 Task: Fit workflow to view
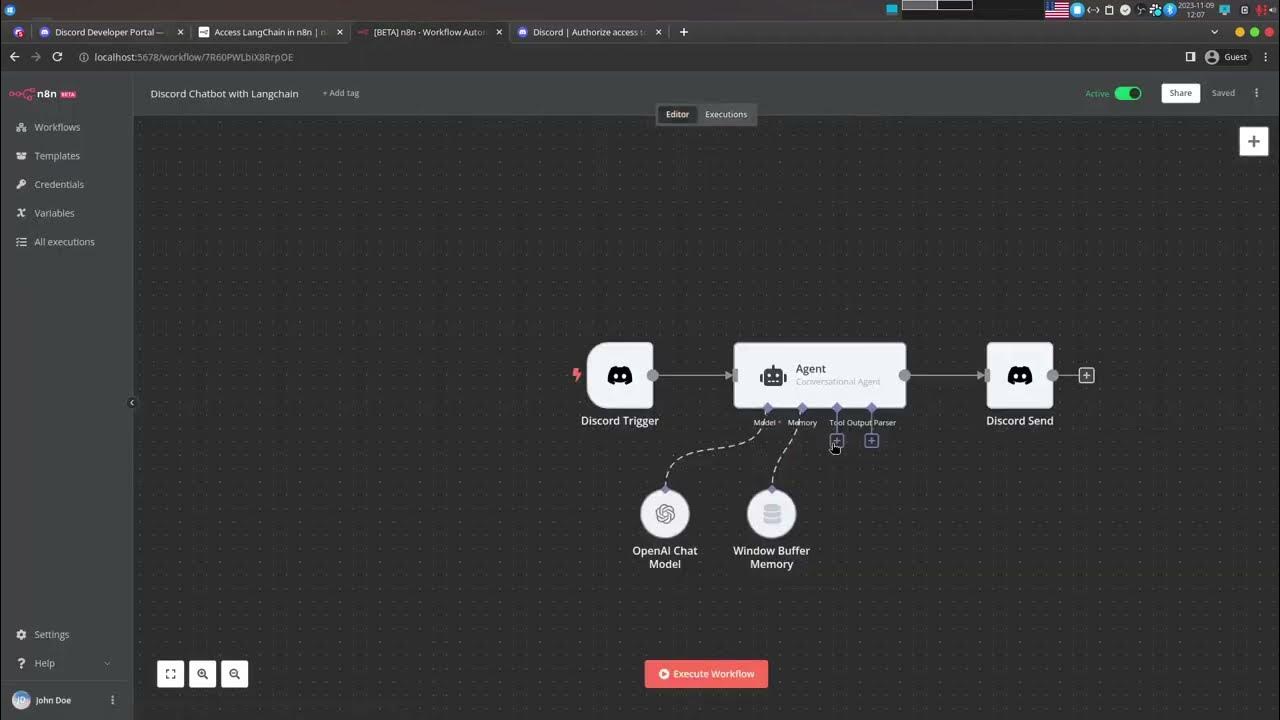tap(170, 674)
